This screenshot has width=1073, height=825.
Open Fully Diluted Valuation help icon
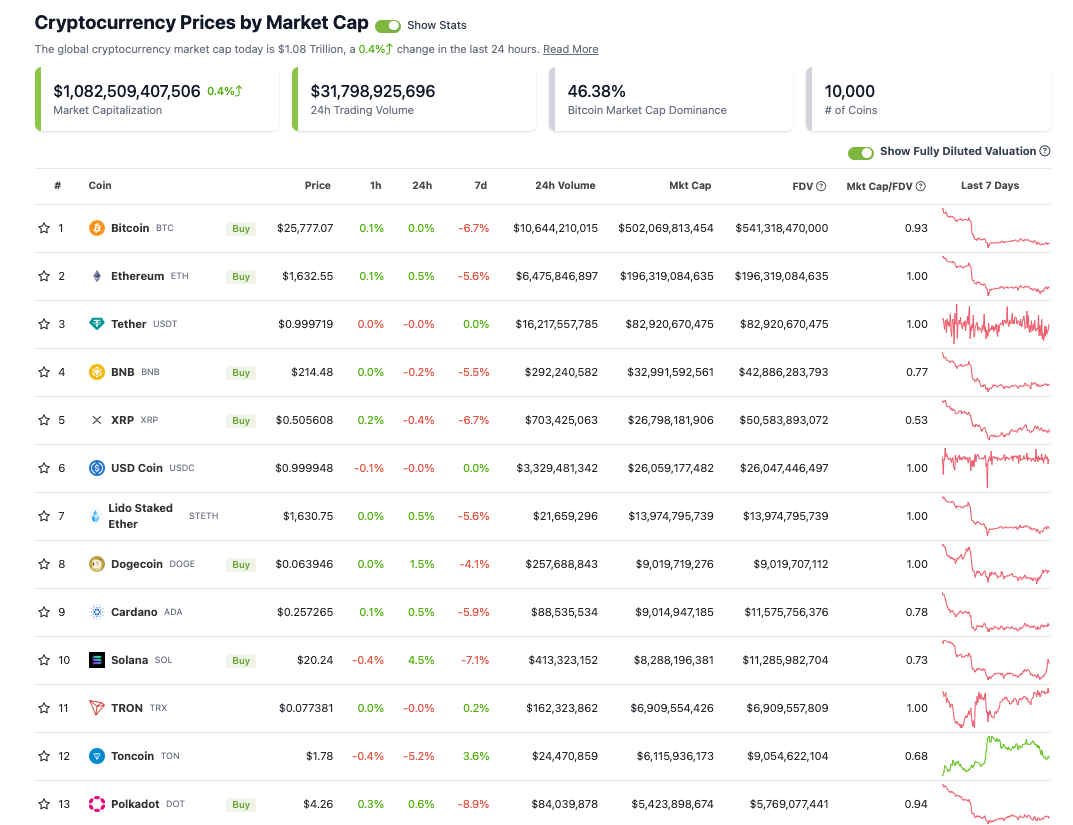tap(1044, 151)
